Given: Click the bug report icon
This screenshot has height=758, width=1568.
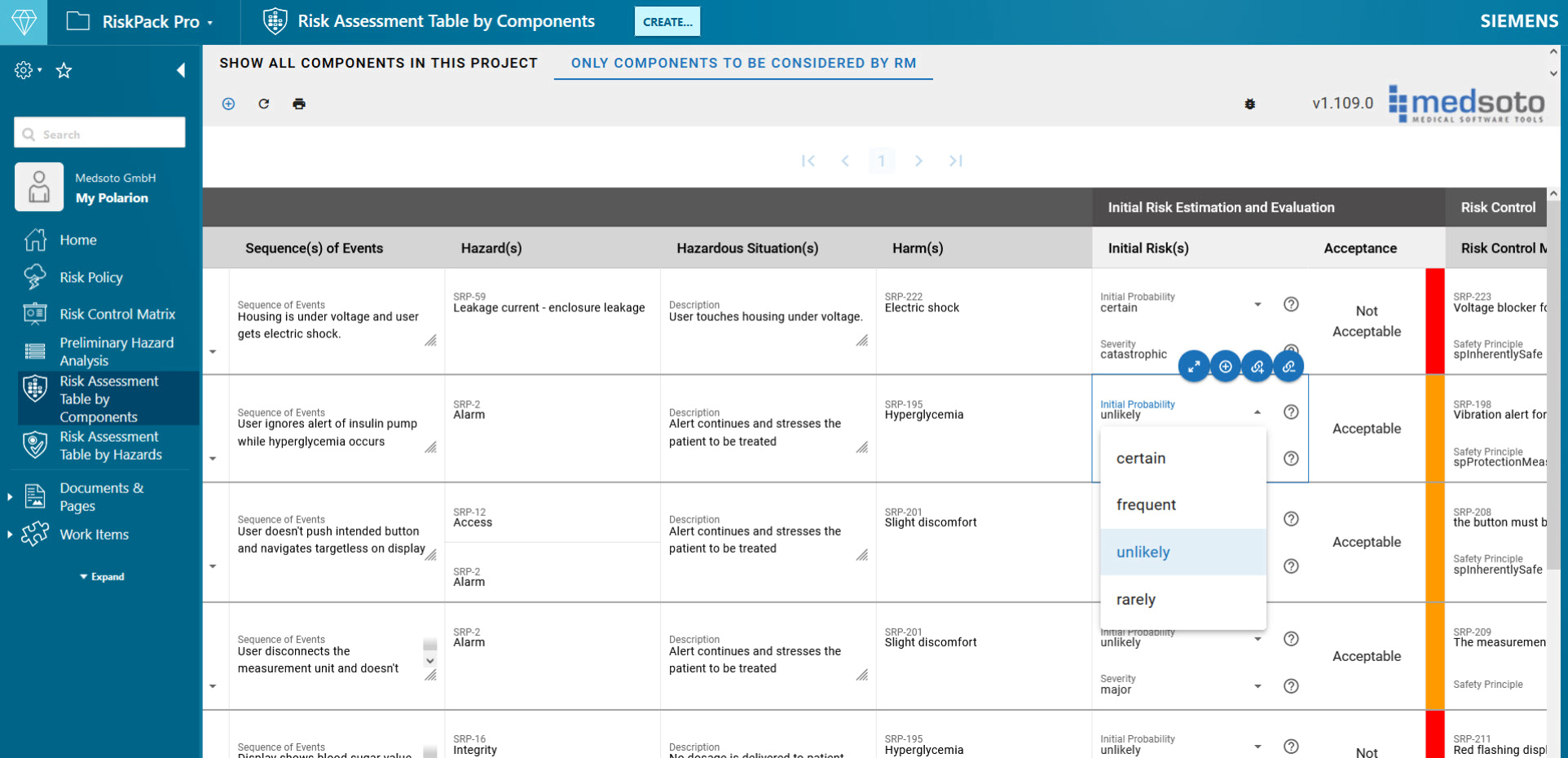Looking at the screenshot, I should click(1249, 104).
